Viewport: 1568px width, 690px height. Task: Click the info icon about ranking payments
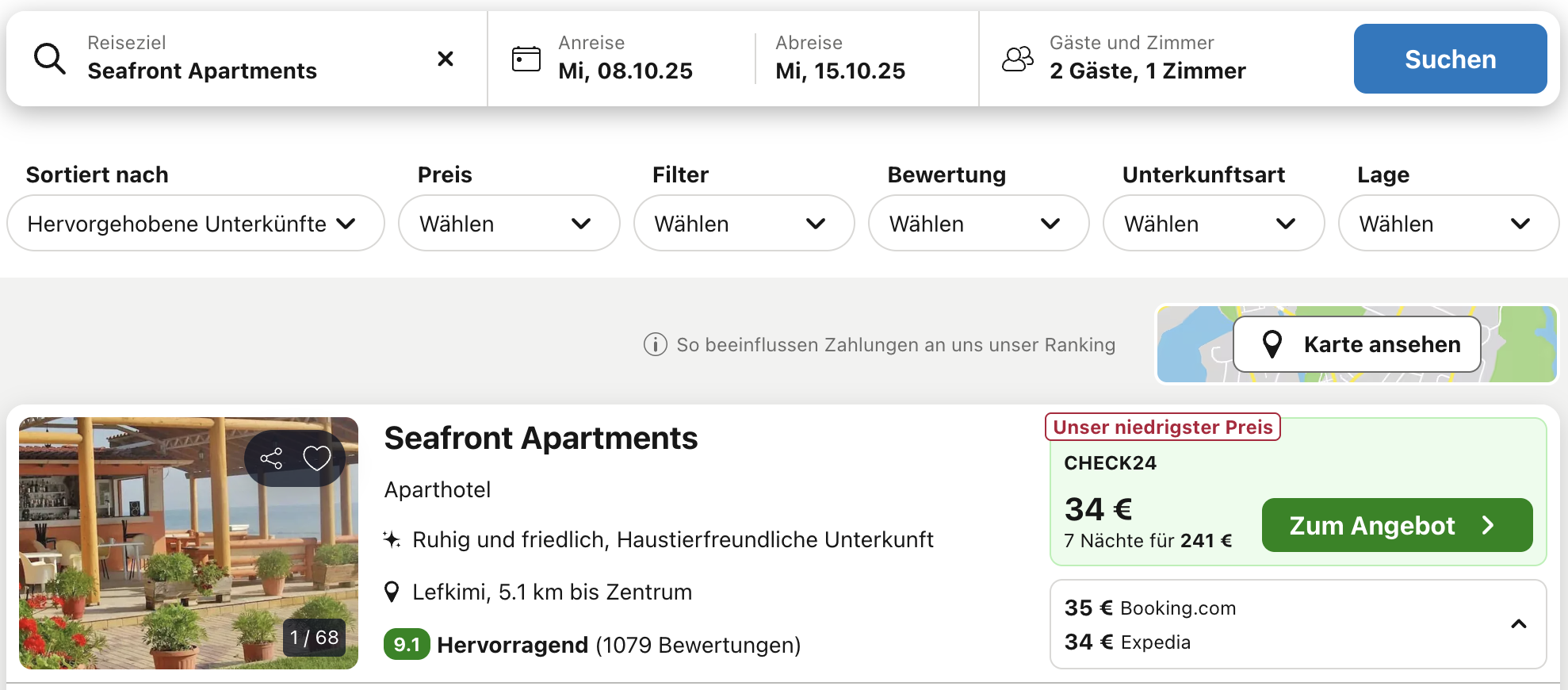pyautogui.click(x=656, y=345)
